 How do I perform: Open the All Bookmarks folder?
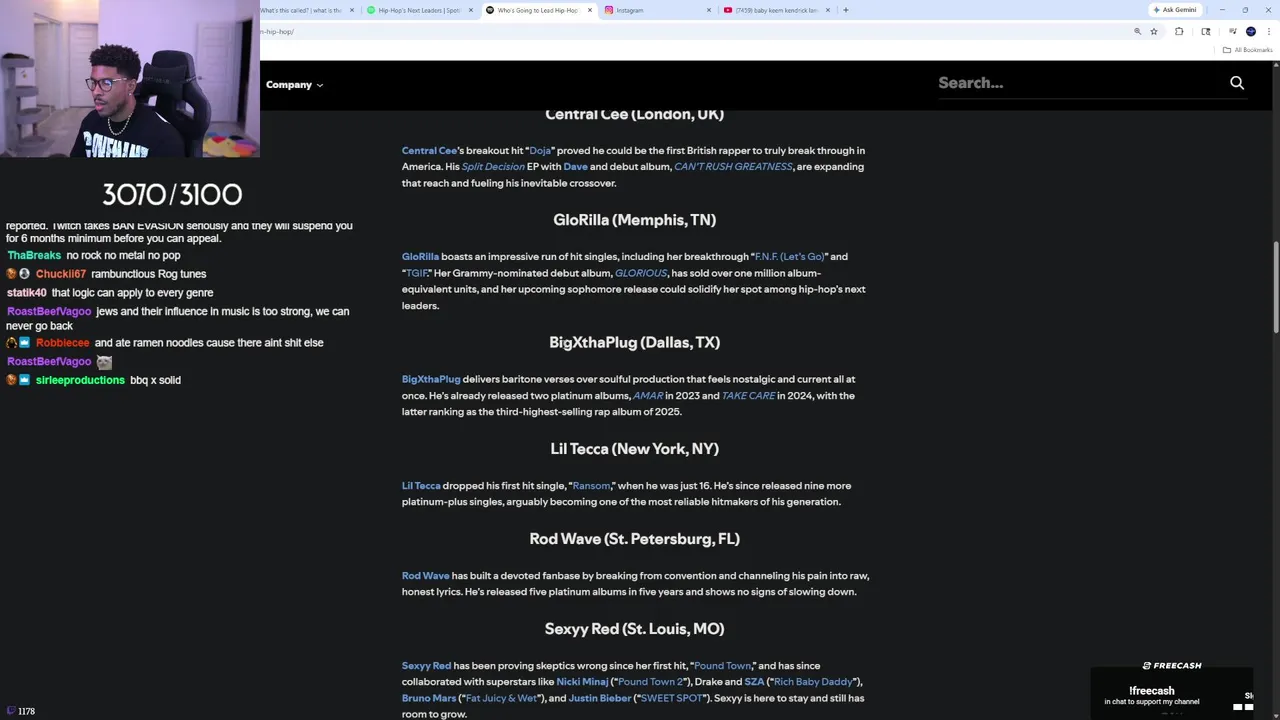click(x=1248, y=50)
